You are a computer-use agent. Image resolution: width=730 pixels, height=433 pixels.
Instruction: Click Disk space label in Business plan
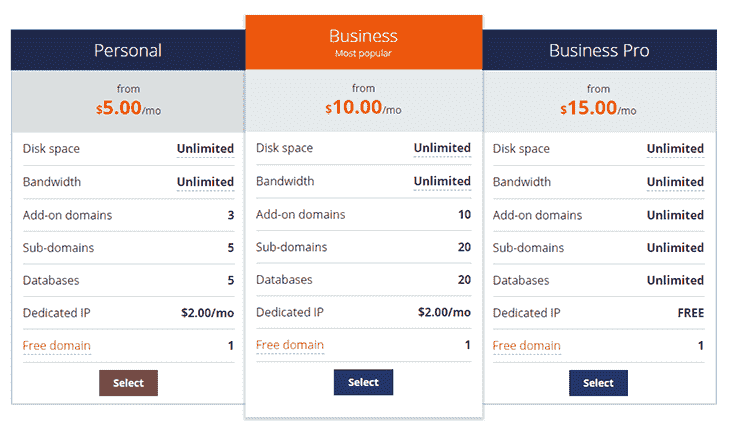point(284,148)
